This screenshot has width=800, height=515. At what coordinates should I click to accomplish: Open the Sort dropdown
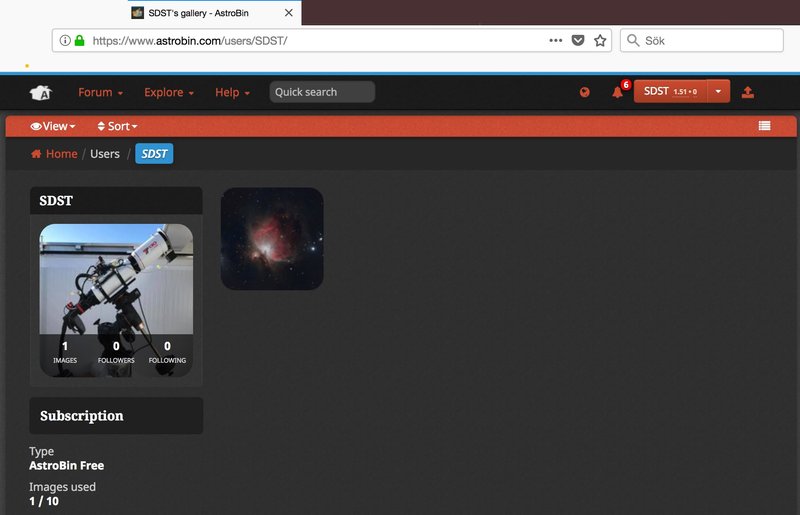(117, 126)
